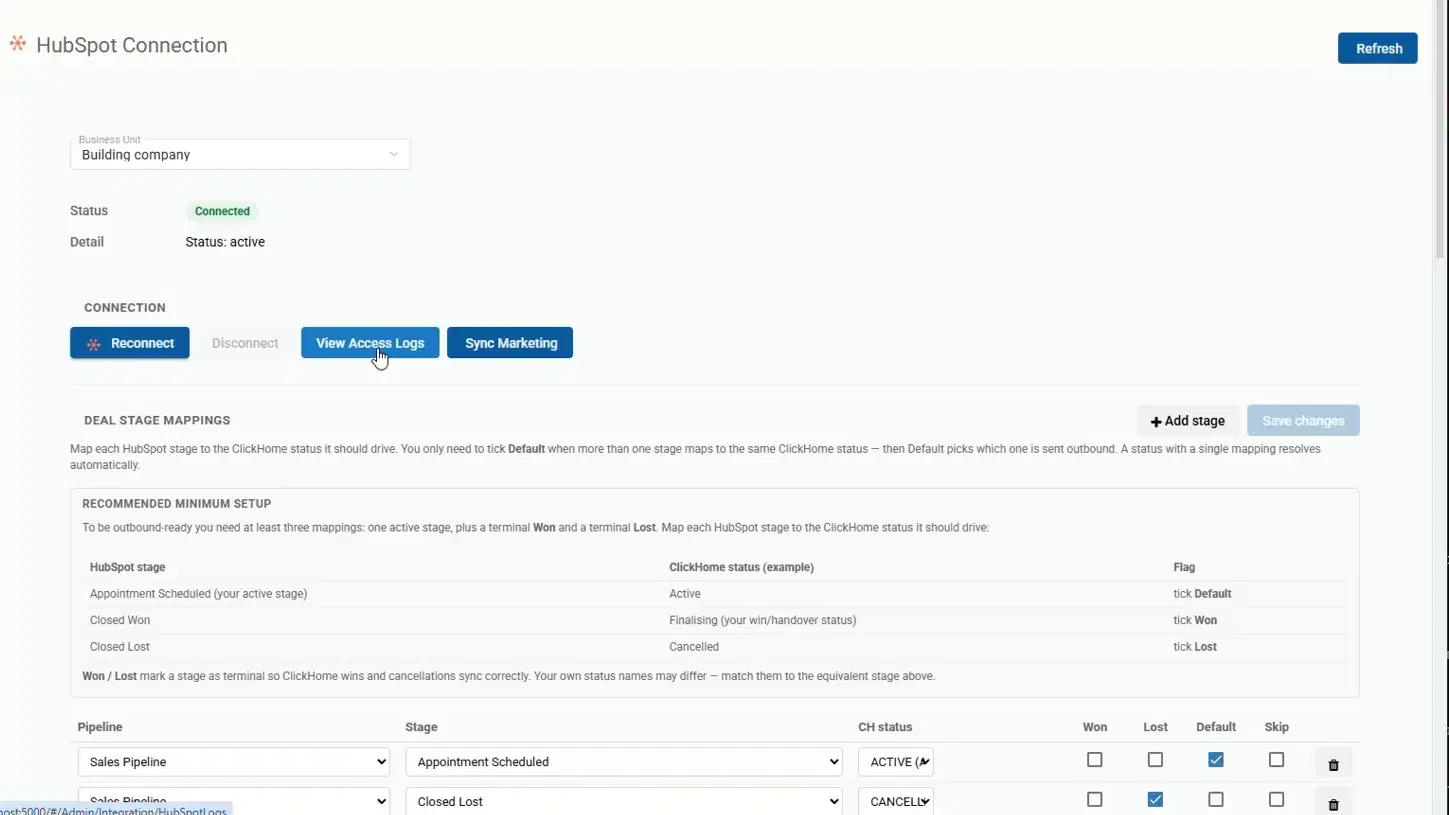The height and width of the screenshot is (815, 1449).
Task: Tick Won for Closed Lost row
Action: pos(1095,800)
